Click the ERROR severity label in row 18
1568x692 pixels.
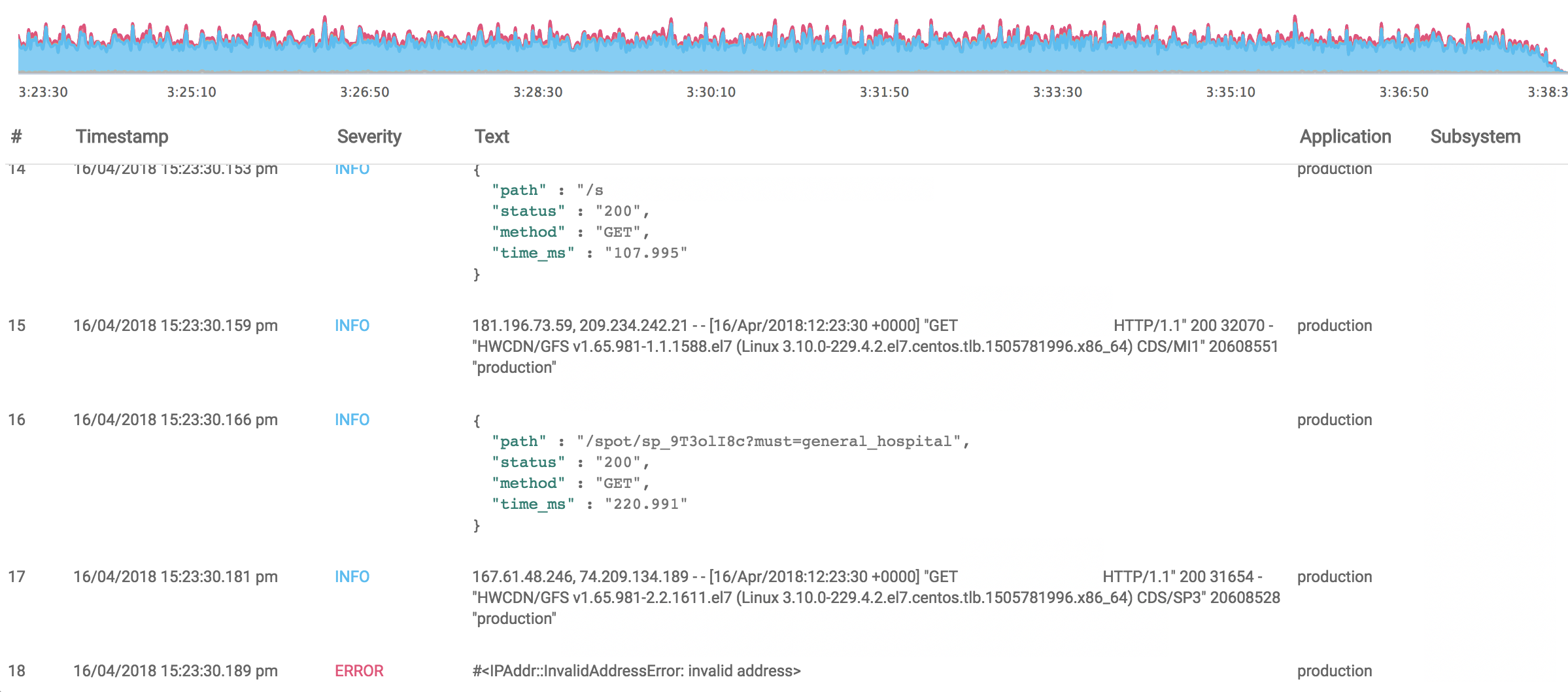(359, 671)
